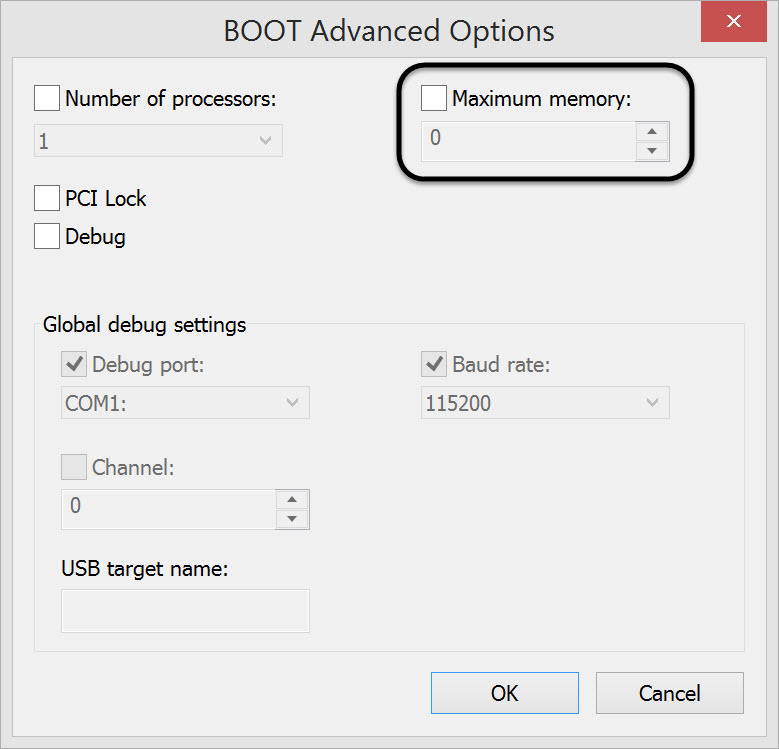Increment the Channel value up arrow
This screenshot has height=749, width=779.
pos(292,499)
